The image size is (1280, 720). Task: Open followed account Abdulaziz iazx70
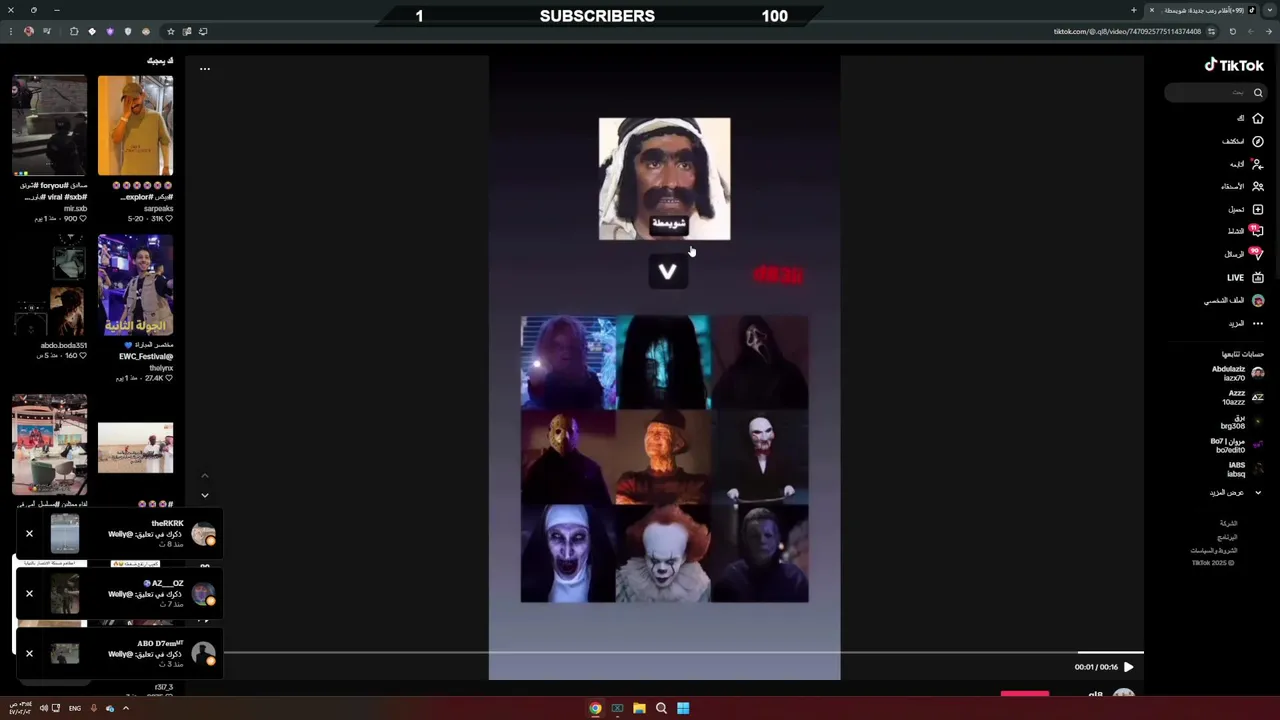(1237, 373)
